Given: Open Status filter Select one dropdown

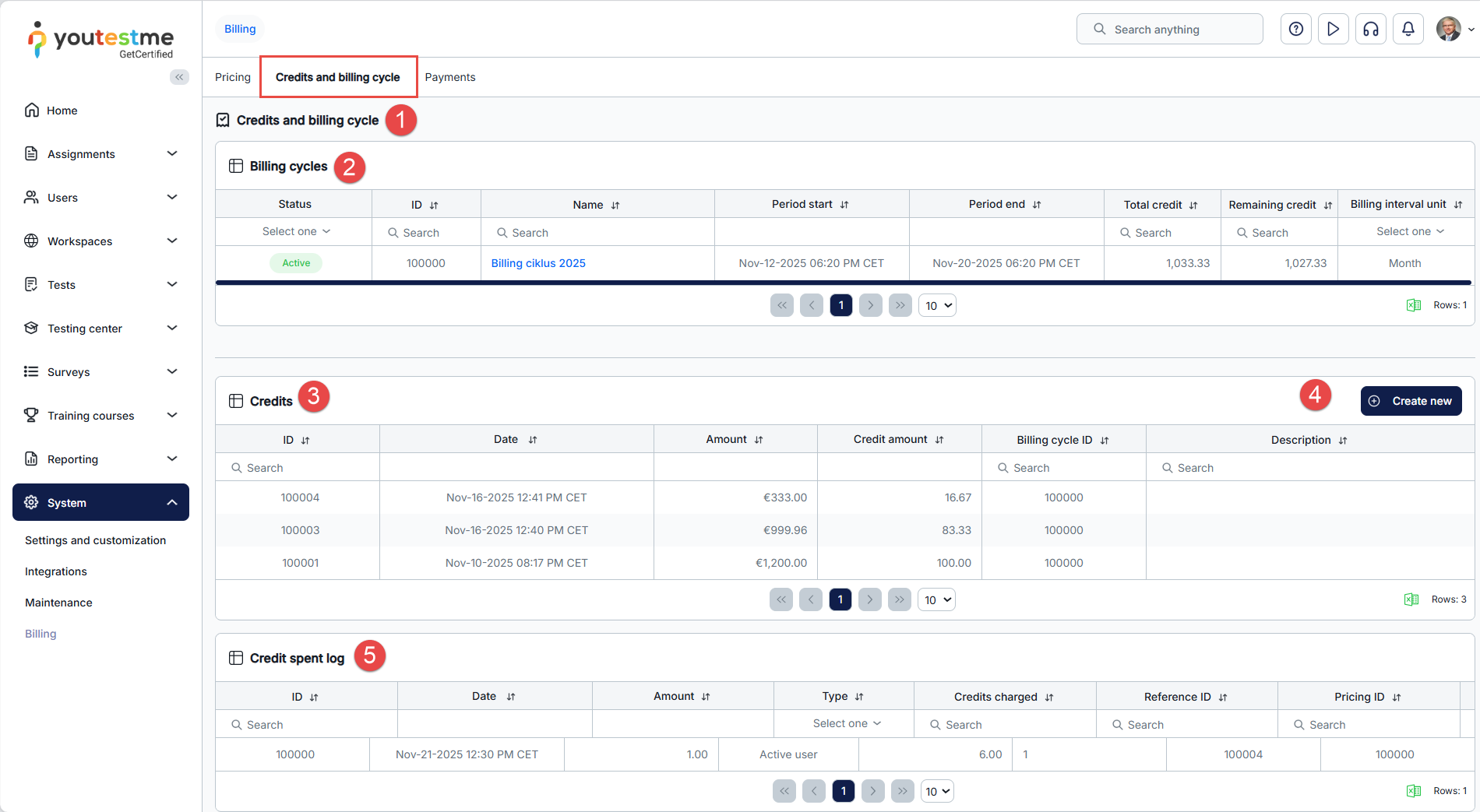Looking at the screenshot, I should point(296,231).
